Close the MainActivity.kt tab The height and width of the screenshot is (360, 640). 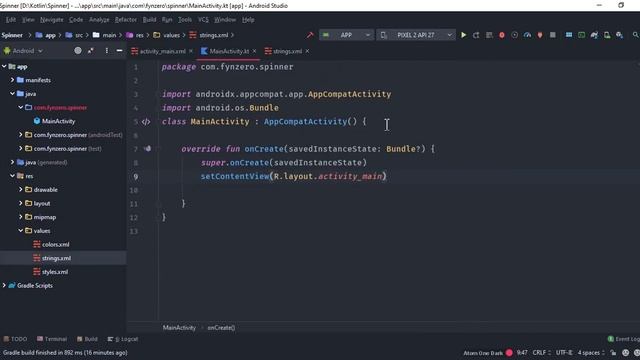point(254,51)
